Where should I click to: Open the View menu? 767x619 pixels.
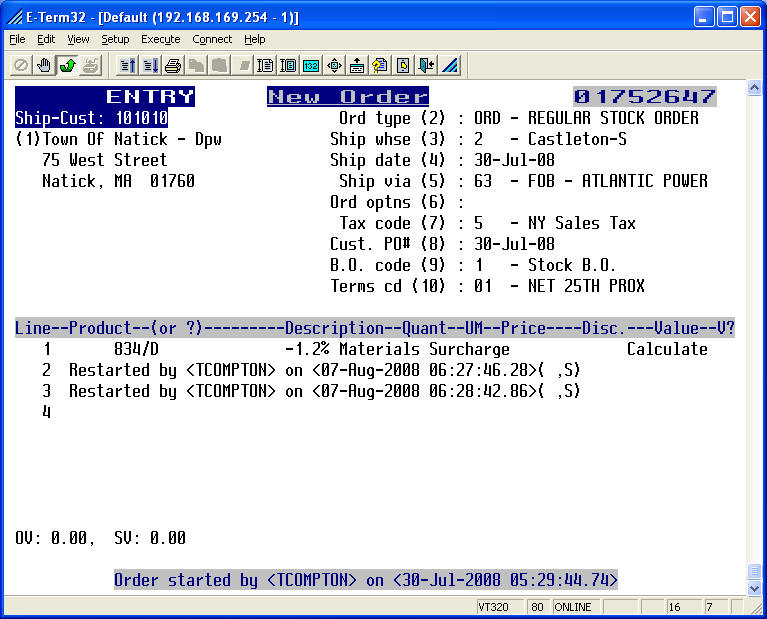pos(78,39)
